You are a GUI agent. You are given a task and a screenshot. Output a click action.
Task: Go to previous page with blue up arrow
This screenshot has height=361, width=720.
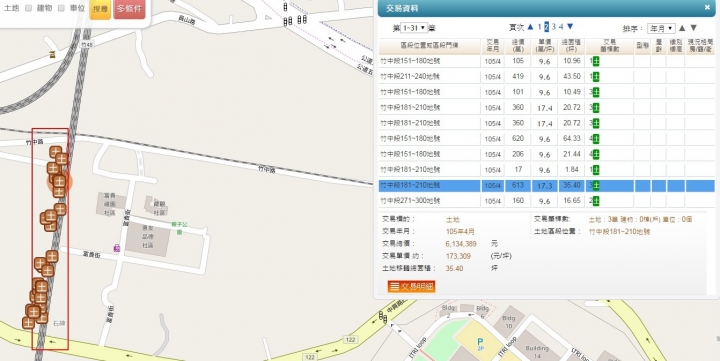[x=530, y=27]
